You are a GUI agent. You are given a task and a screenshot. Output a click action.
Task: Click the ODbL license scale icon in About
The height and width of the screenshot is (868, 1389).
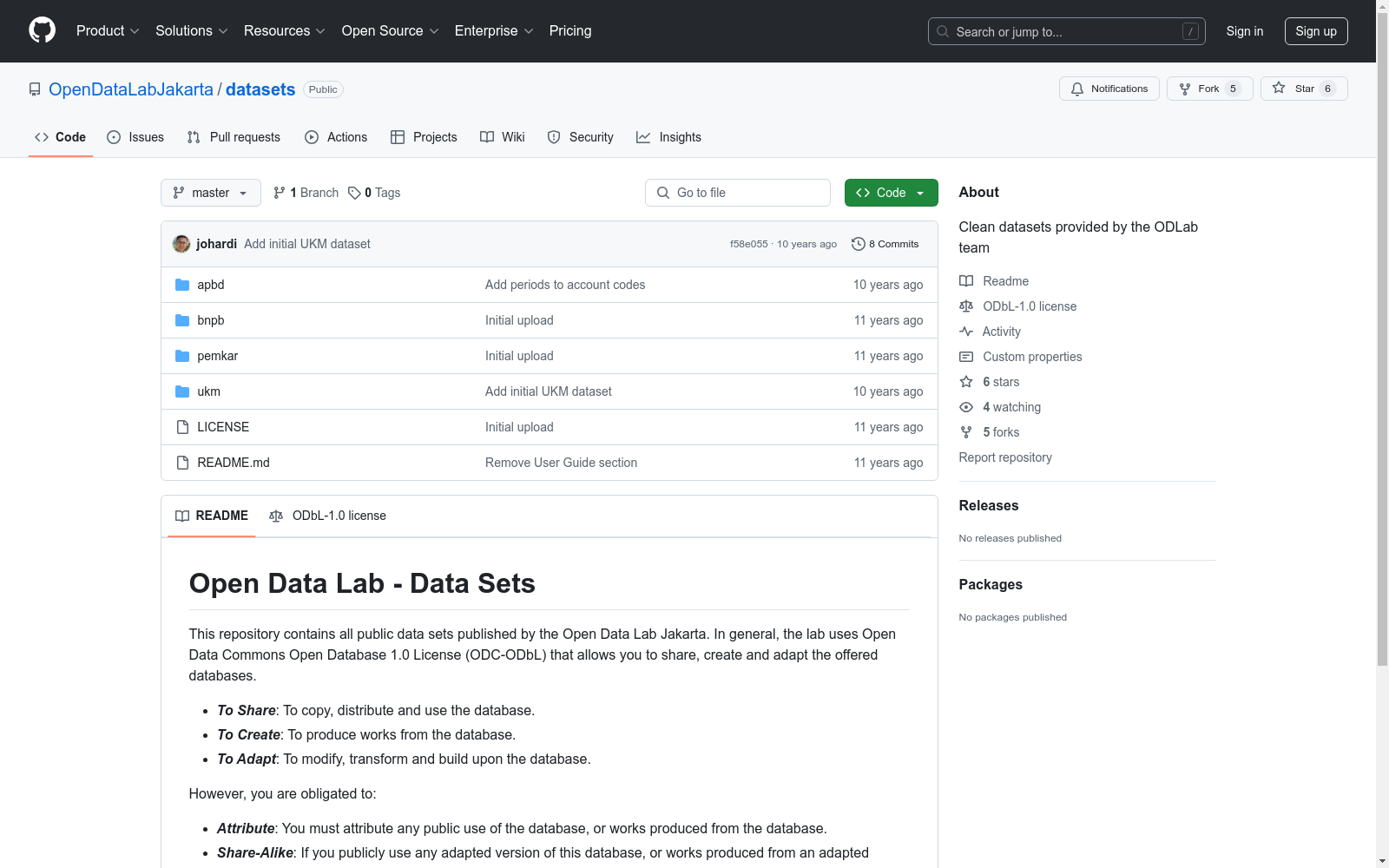(x=966, y=306)
